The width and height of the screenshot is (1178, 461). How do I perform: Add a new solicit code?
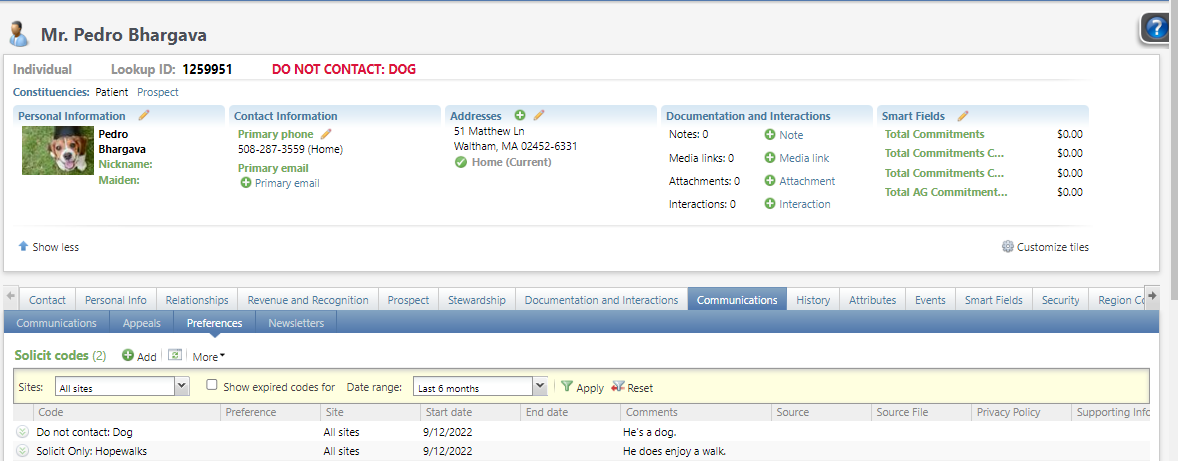click(x=139, y=356)
